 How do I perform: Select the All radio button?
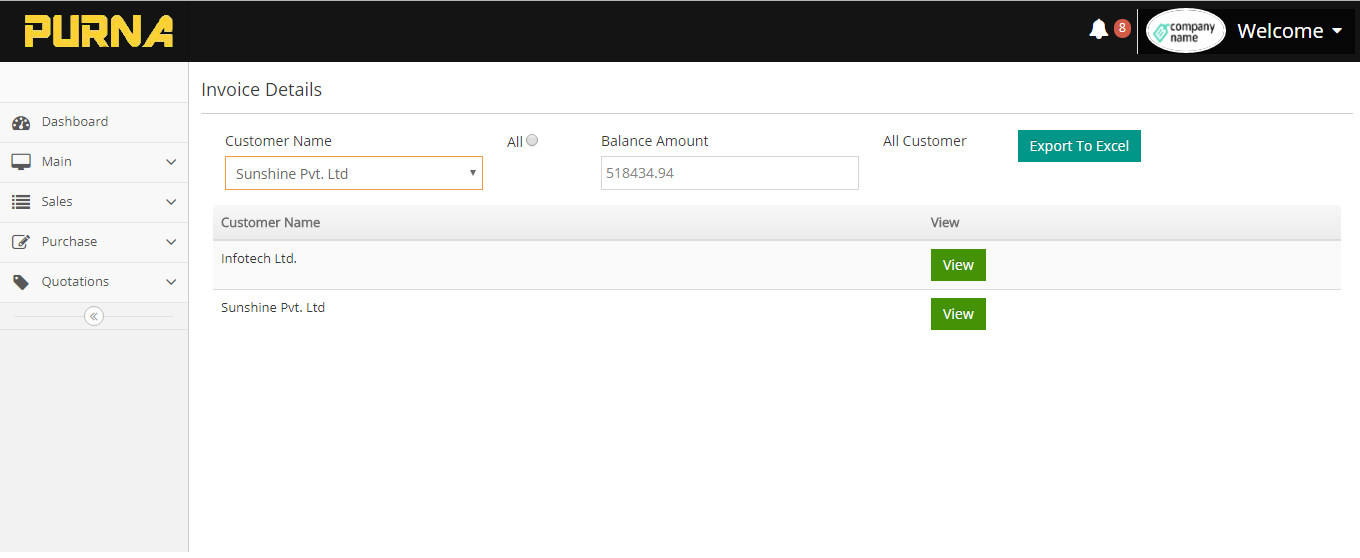[532, 140]
